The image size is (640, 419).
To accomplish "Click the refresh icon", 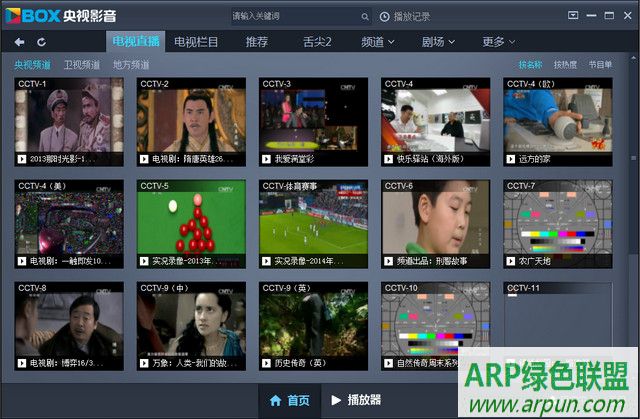I will (x=41, y=42).
